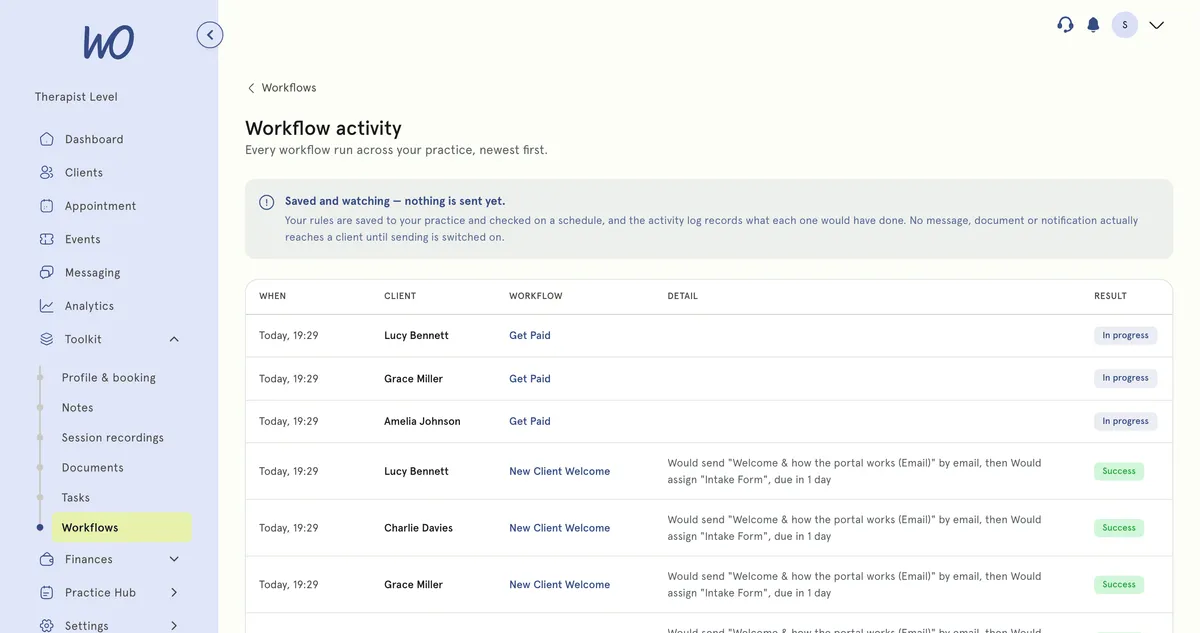Select Notes under Toolkit
The image size is (1200, 633).
point(77,408)
